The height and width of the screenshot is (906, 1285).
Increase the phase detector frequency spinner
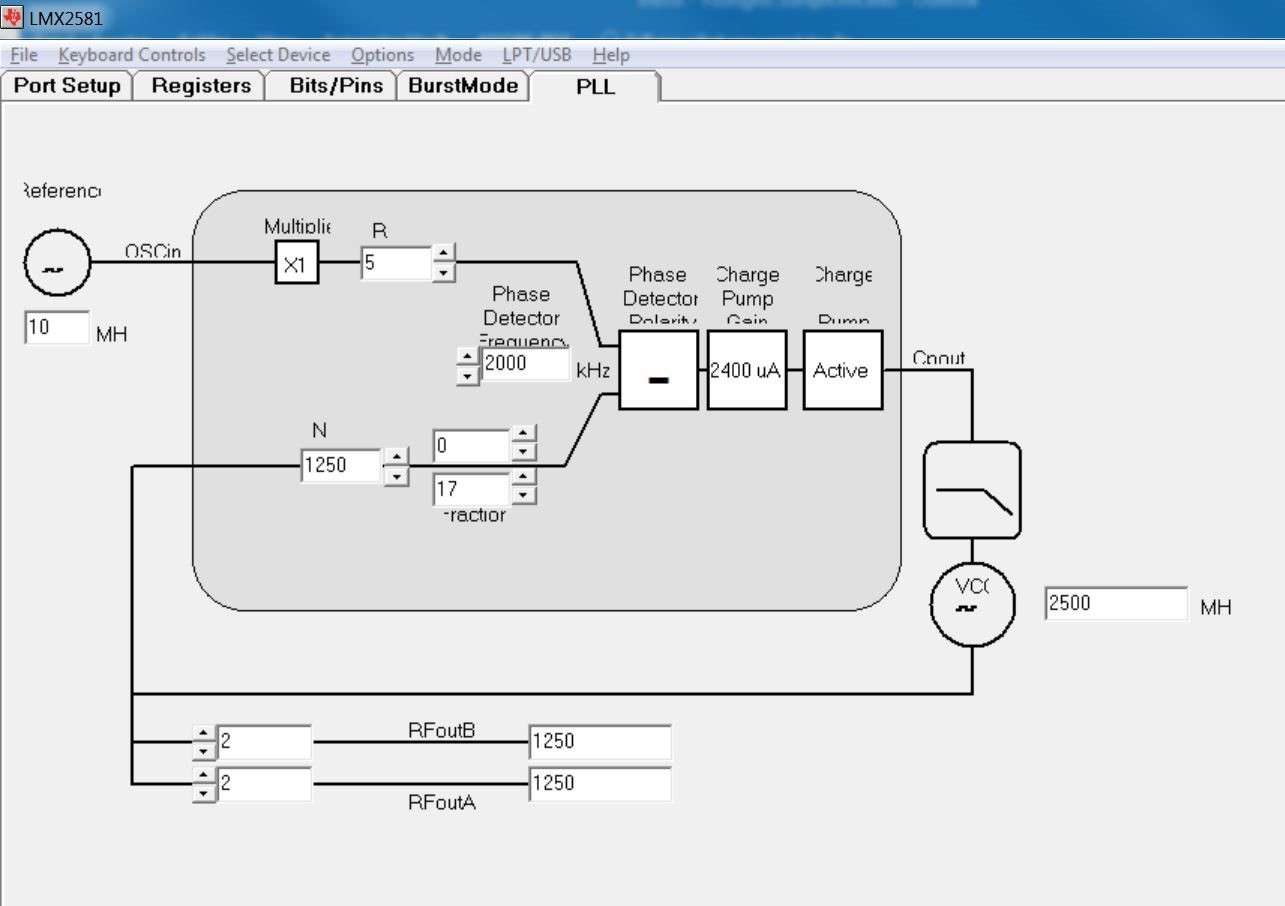point(466,357)
